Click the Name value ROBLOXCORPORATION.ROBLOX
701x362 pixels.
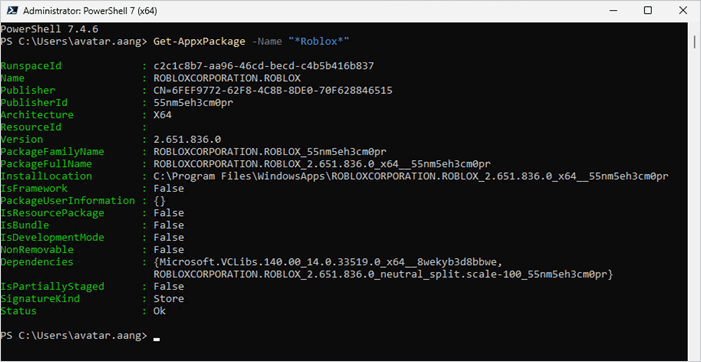click(x=227, y=78)
